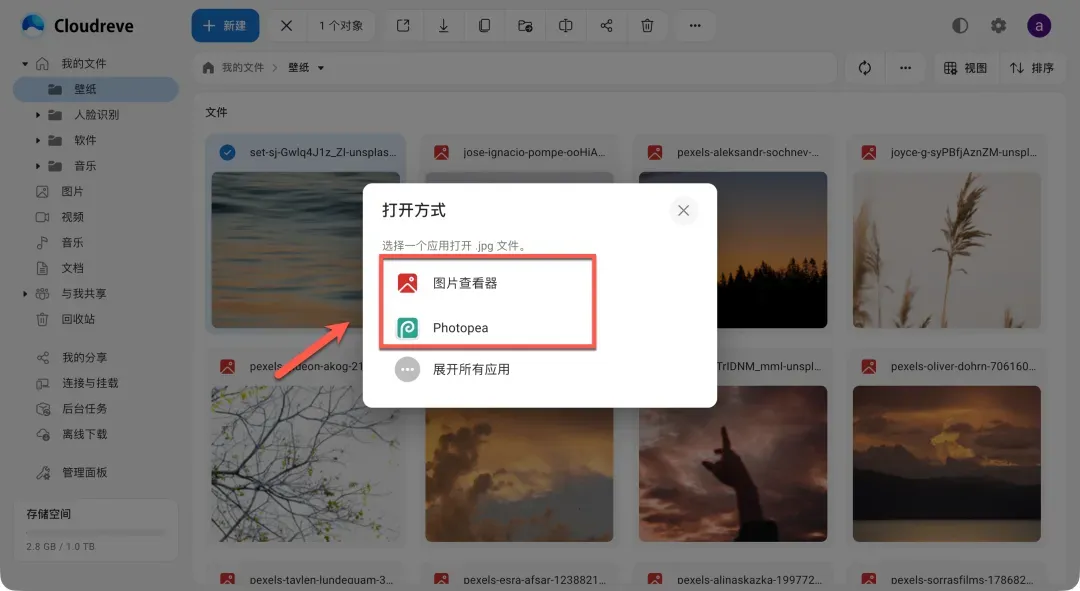Toggle dark mode with the contrast icon

pyautogui.click(x=960, y=26)
